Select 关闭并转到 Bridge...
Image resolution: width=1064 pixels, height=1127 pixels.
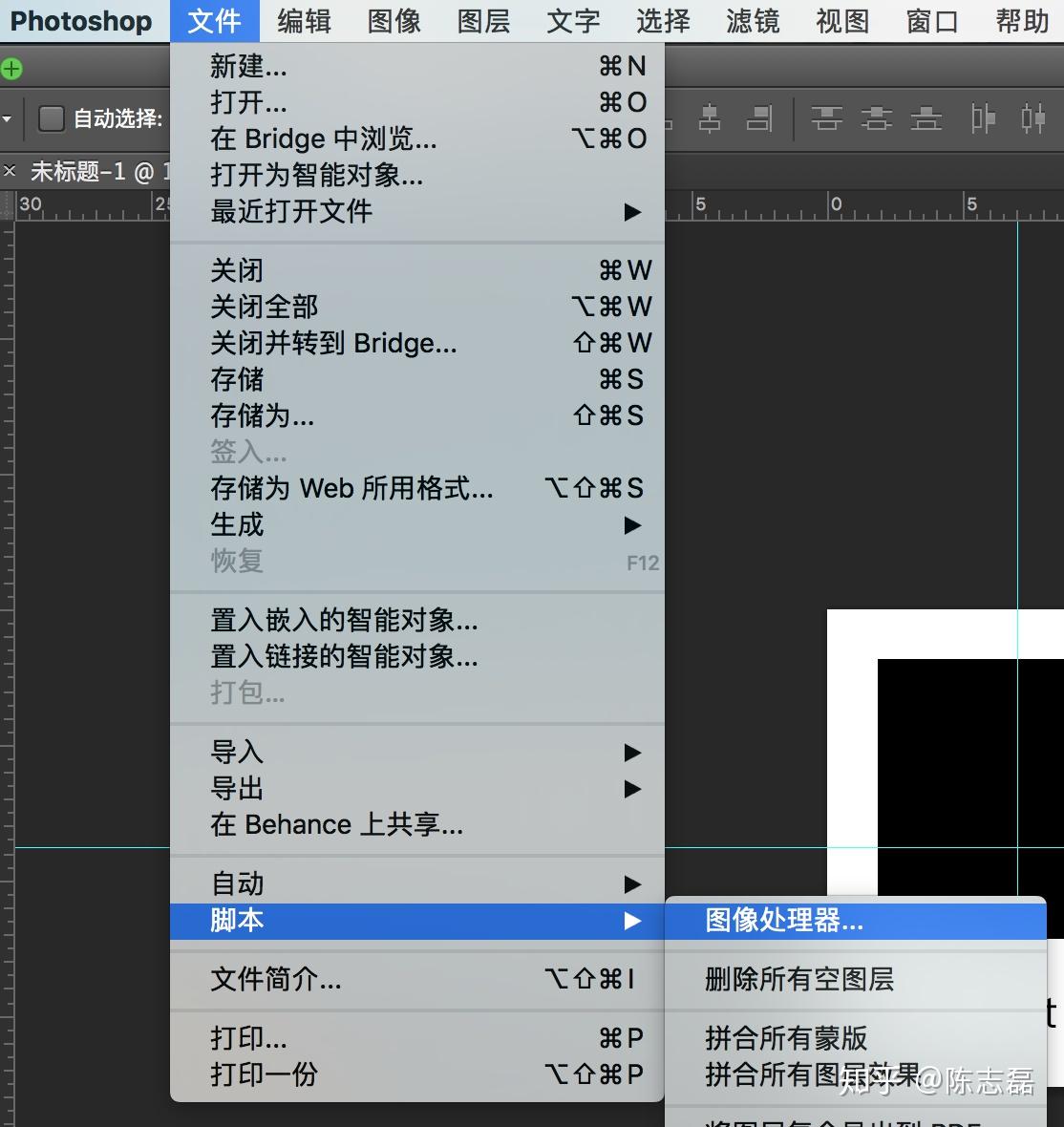pos(417,343)
